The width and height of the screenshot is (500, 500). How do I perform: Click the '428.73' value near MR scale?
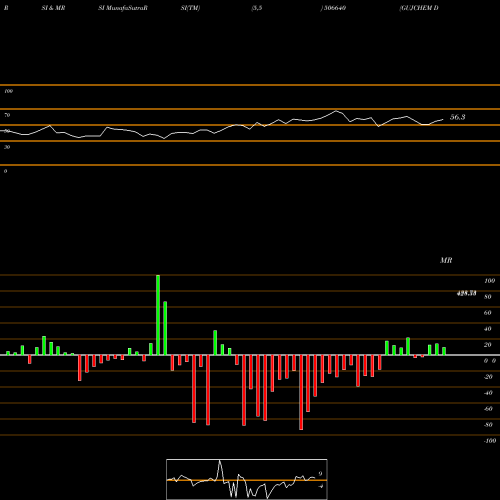pyautogui.click(x=466, y=293)
